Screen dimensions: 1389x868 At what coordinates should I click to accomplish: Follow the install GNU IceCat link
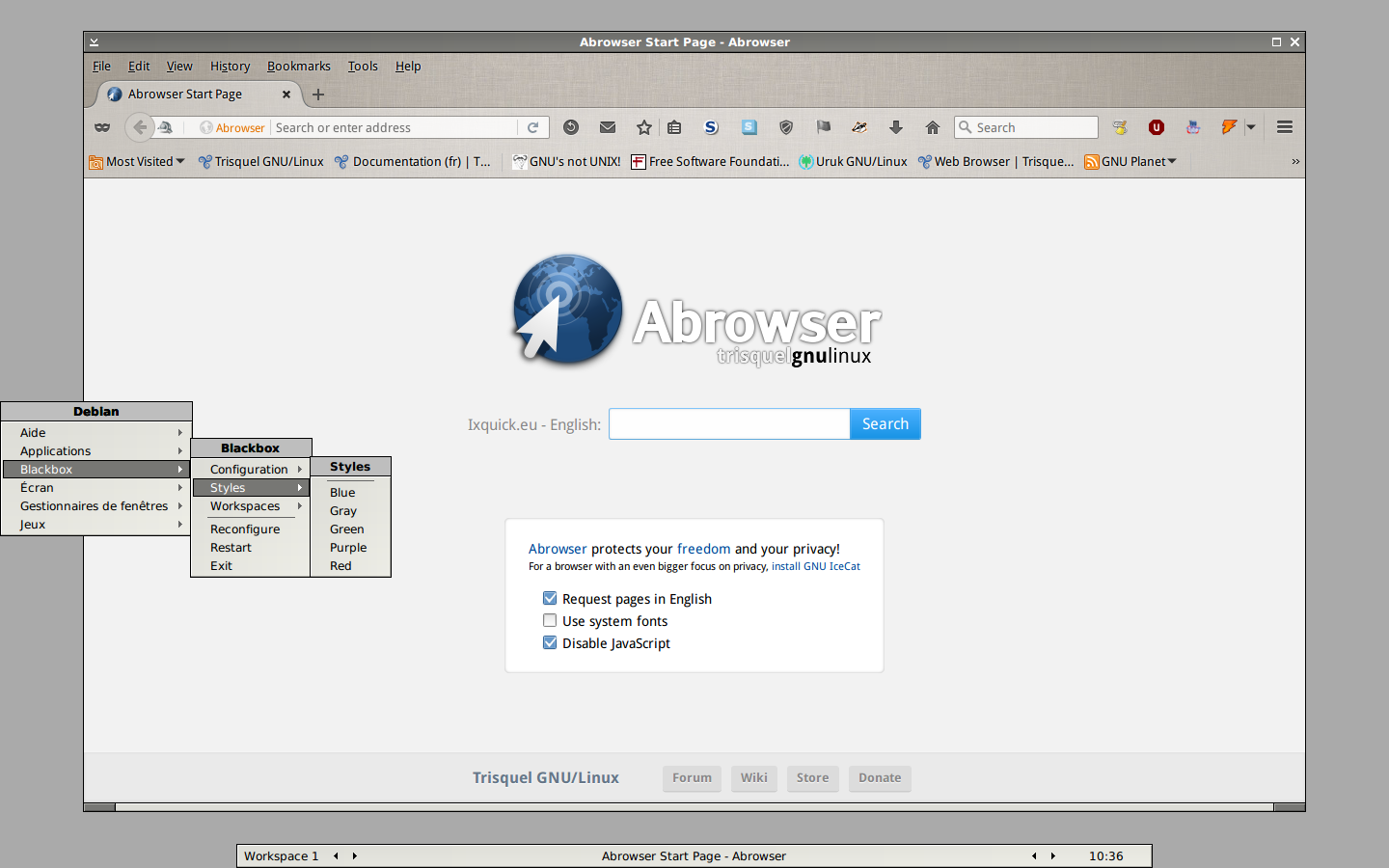(816, 566)
